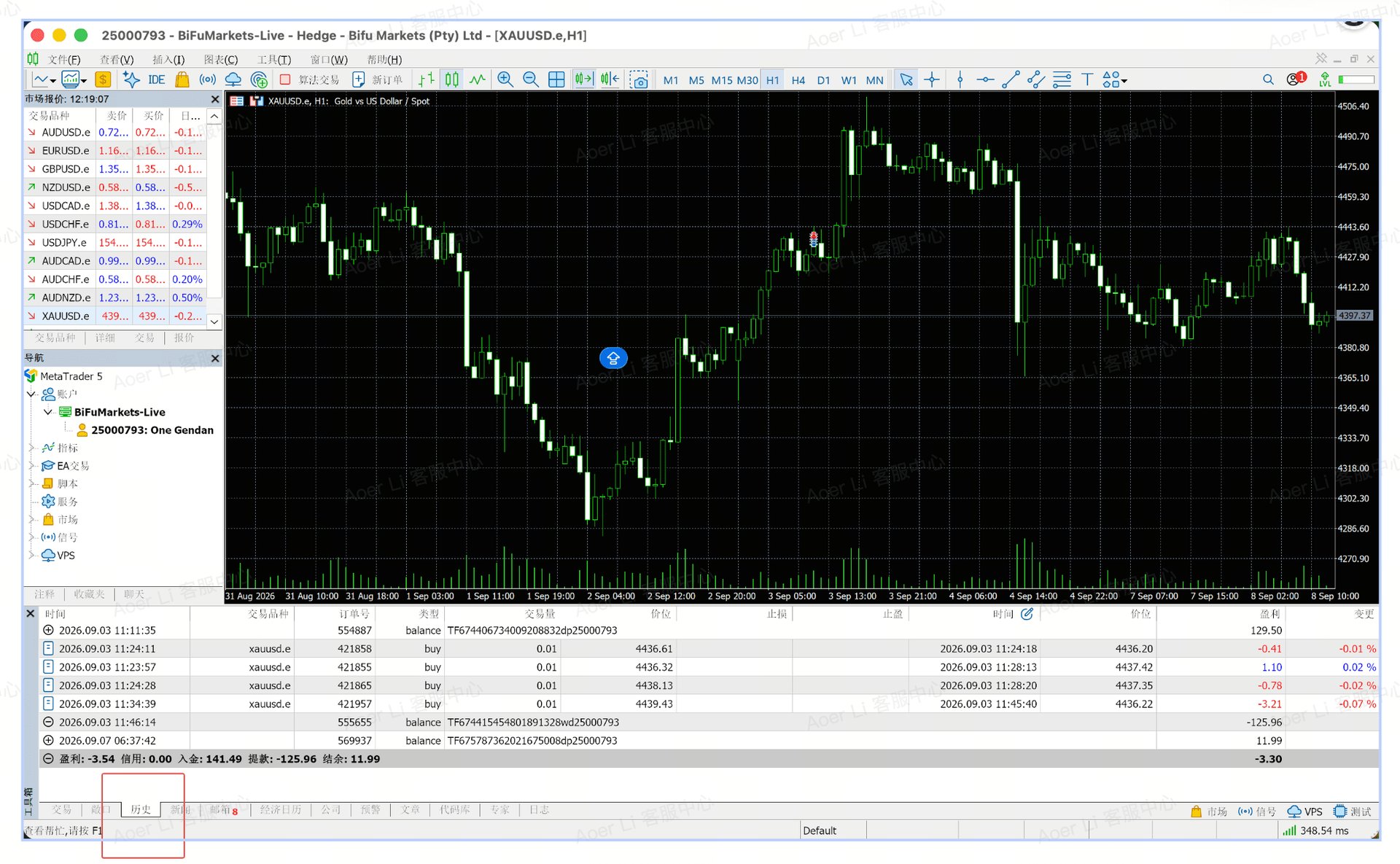This screenshot has width=1400, height=864.
Task: Zoom in on the chart
Action: tap(505, 79)
